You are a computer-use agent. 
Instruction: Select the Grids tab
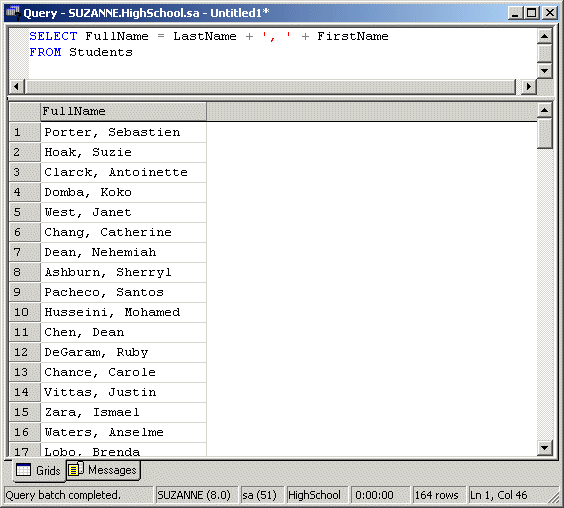[x=39, y=470]
